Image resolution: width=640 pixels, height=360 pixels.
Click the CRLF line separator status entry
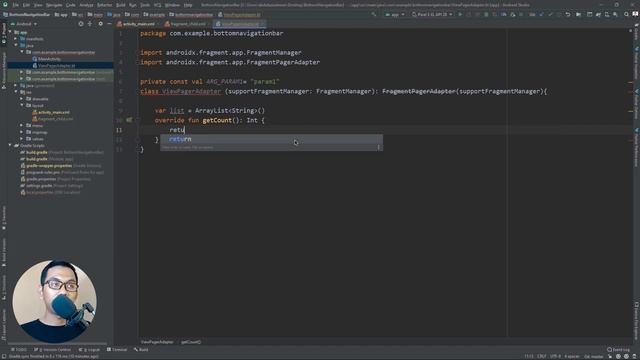[x=542, y=356]
